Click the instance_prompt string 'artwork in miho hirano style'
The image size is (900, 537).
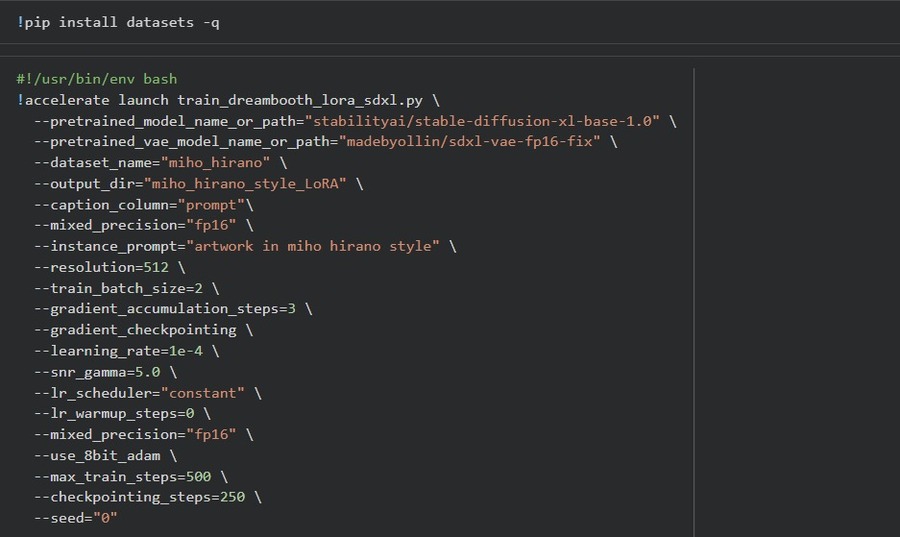point(313,246)
